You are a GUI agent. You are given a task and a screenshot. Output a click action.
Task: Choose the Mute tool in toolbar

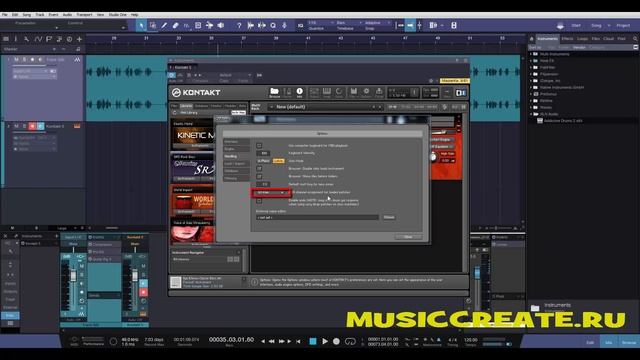pos(198,25)
